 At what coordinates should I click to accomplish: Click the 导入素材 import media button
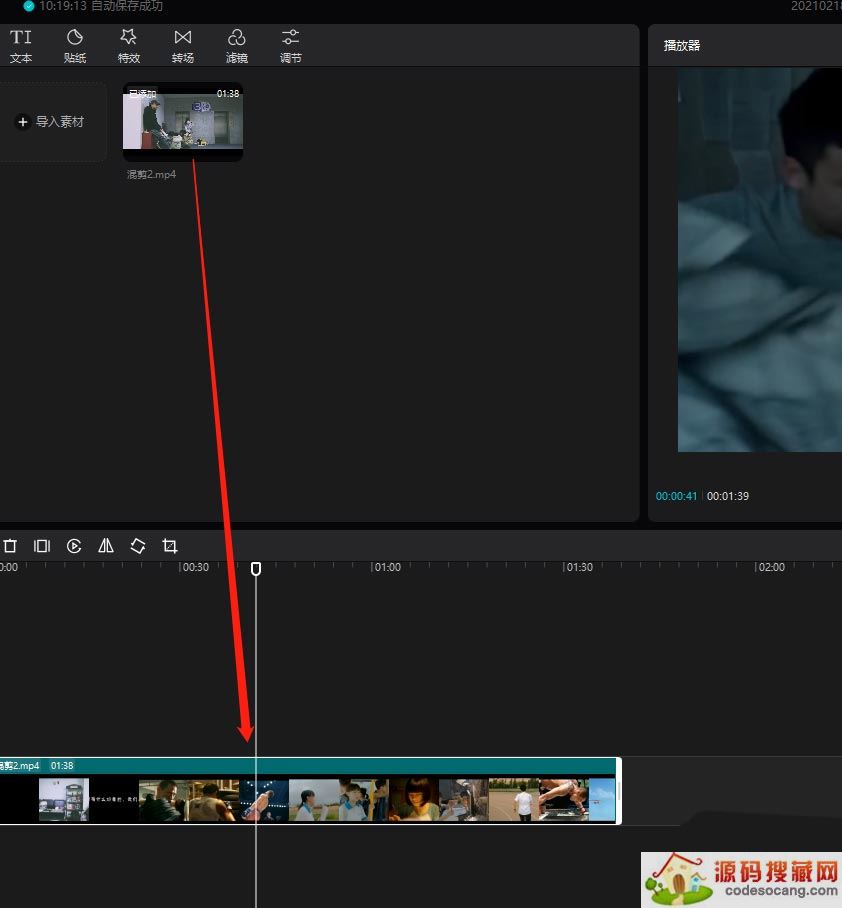[x=51, y=122]
